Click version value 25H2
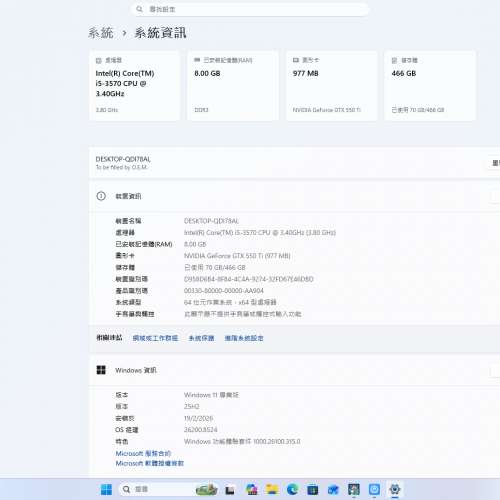The height and width of the screenshot is (500, 500). 192,407
